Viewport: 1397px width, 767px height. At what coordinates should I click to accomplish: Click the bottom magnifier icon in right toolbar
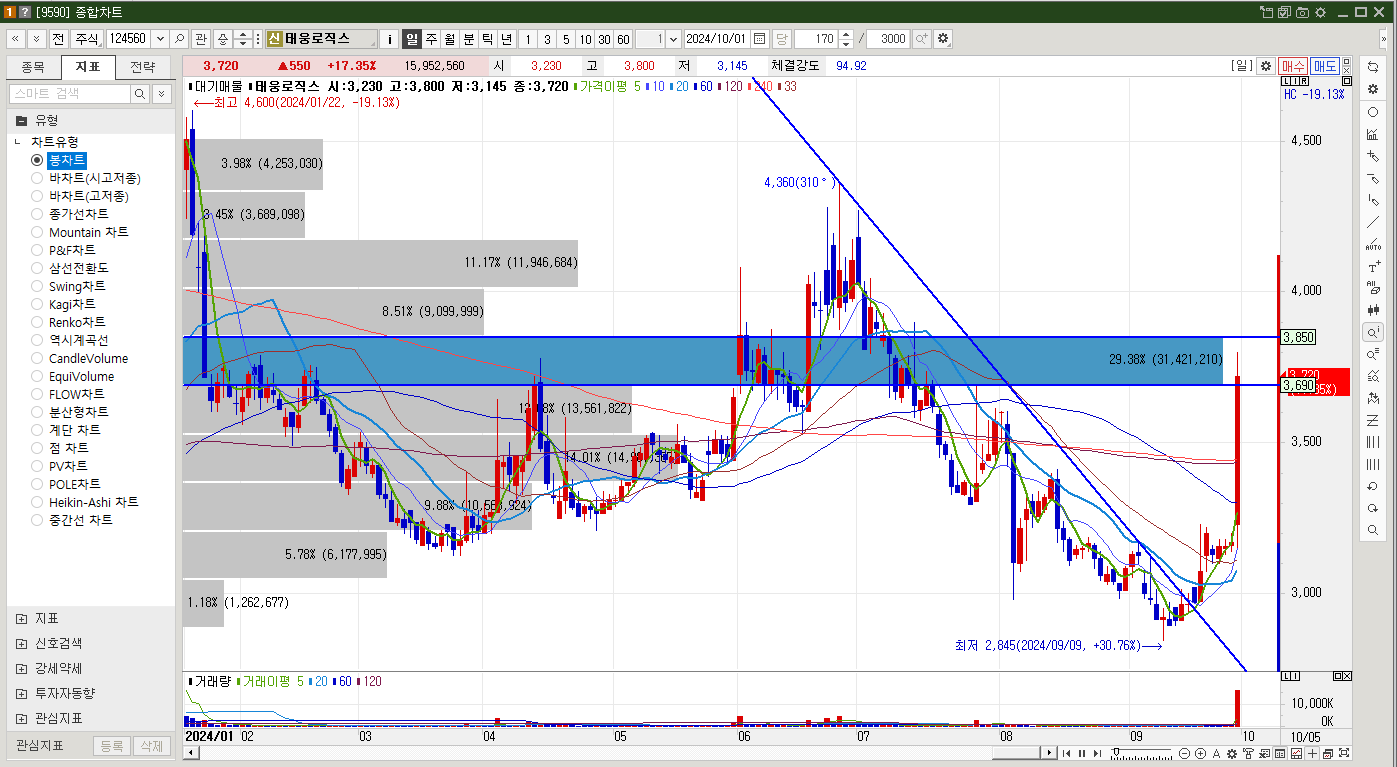tap(1373, 529)
